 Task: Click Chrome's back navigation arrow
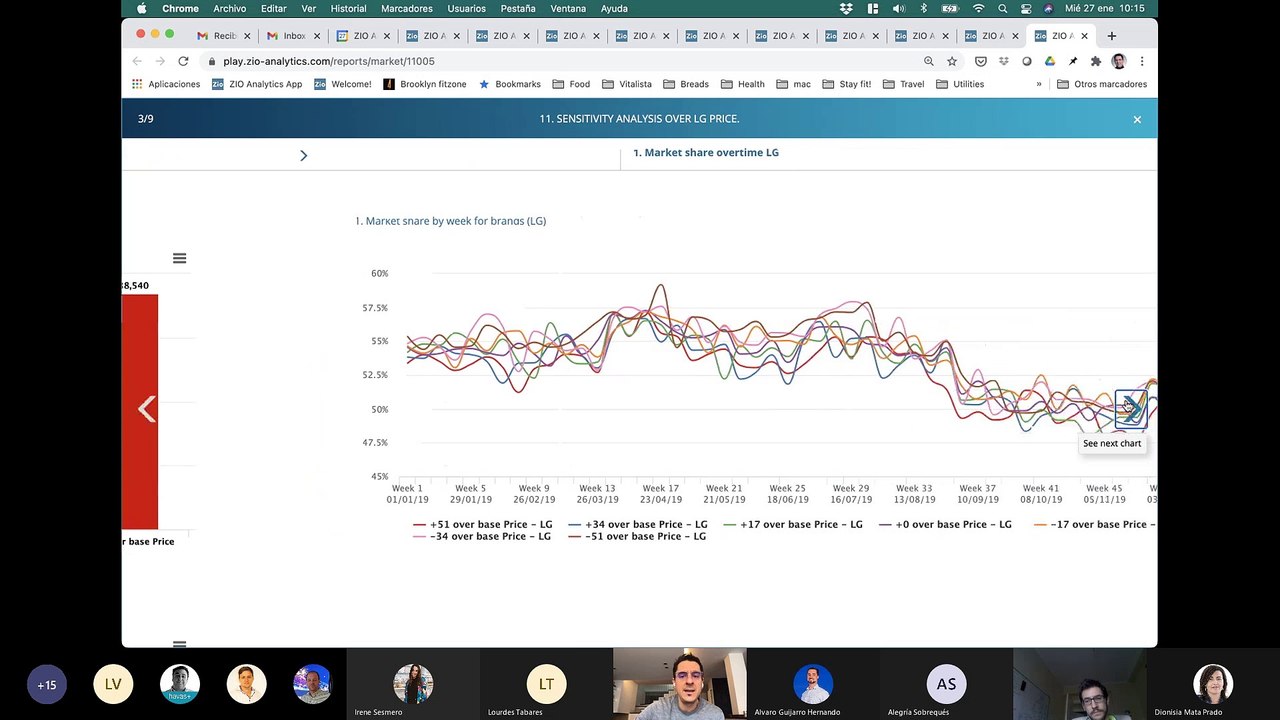137,61
